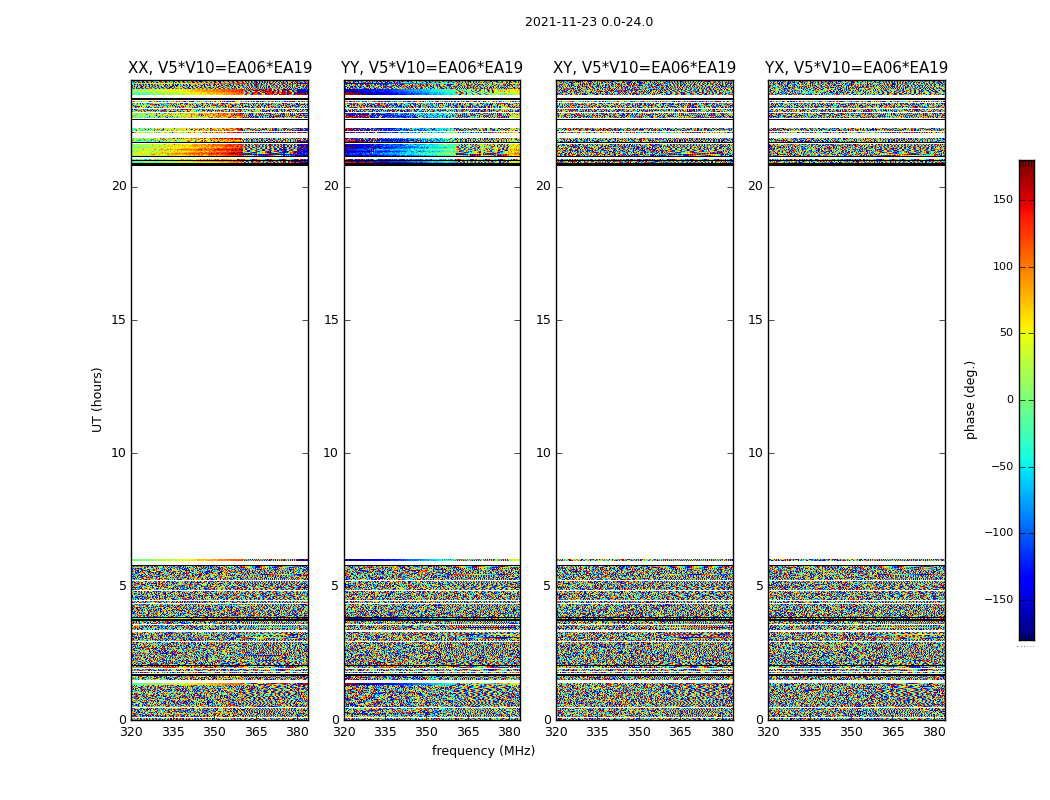Click the 15 hour tick of YX panel
Image resolution: width=1050 pixels, height=800 pixels.
[755, 320]
